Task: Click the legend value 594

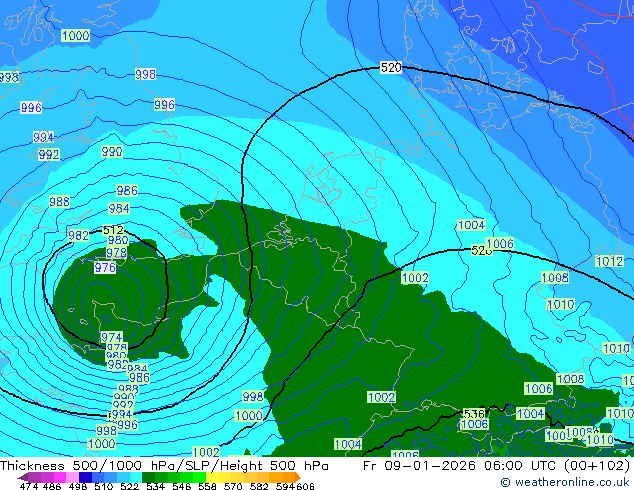Action: click(x=285, y=486)
